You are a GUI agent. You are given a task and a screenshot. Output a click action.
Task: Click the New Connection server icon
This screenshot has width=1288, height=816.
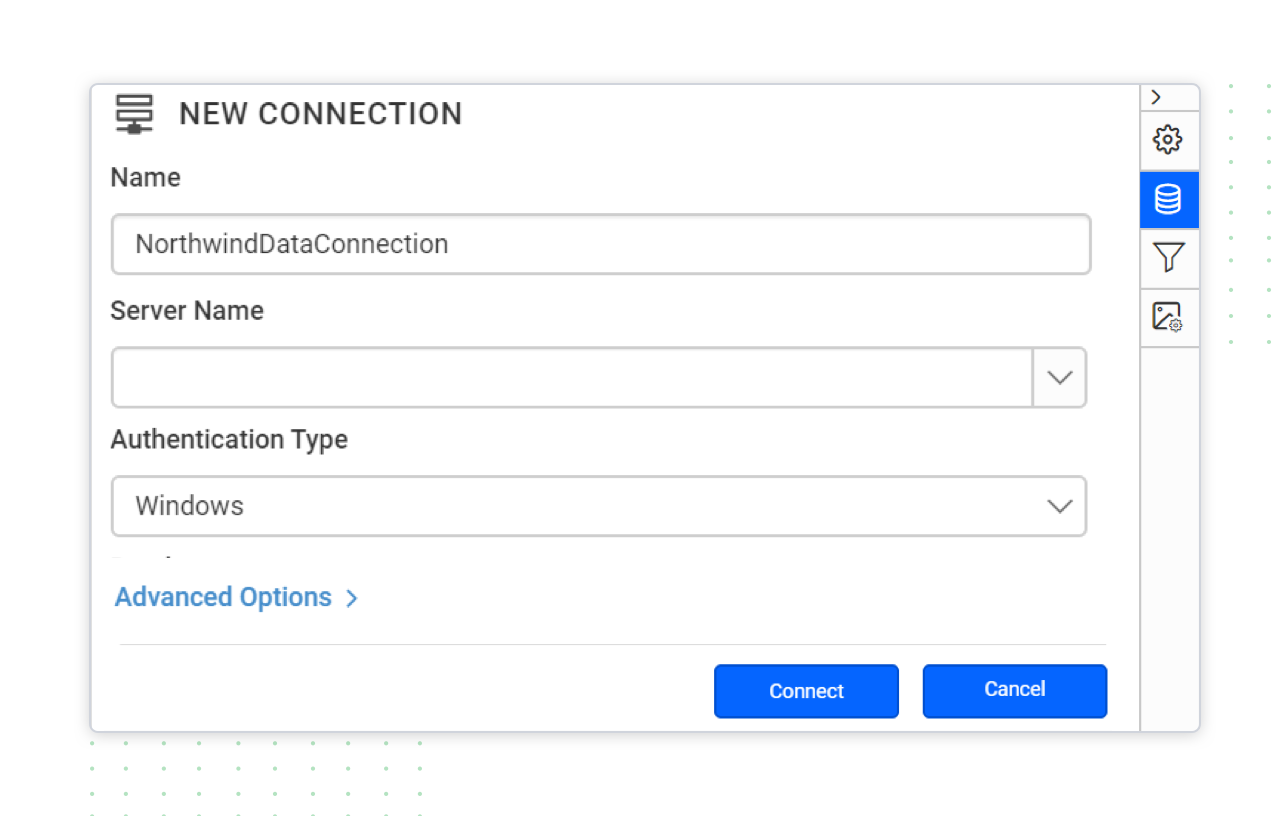click(x=134, y=114)
